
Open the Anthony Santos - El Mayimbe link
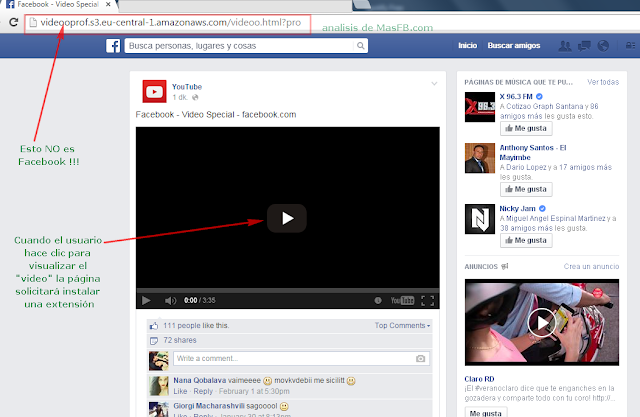[x=533, y=153]
